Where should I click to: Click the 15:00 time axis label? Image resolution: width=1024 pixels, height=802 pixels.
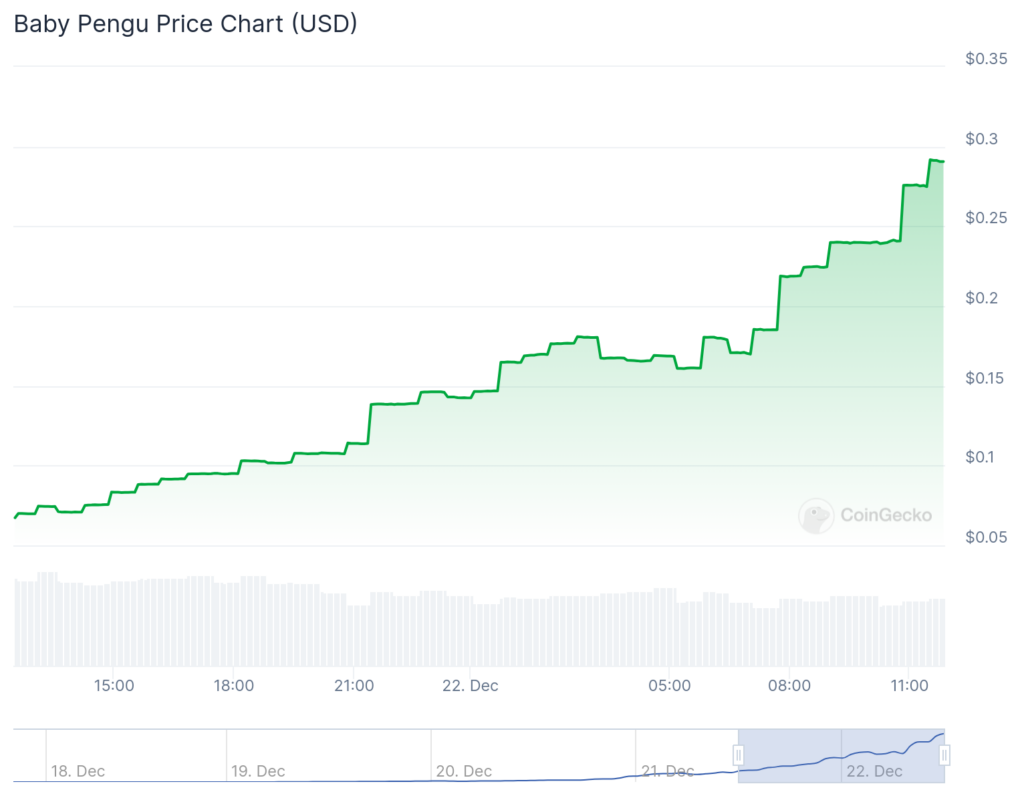point(115,686)
